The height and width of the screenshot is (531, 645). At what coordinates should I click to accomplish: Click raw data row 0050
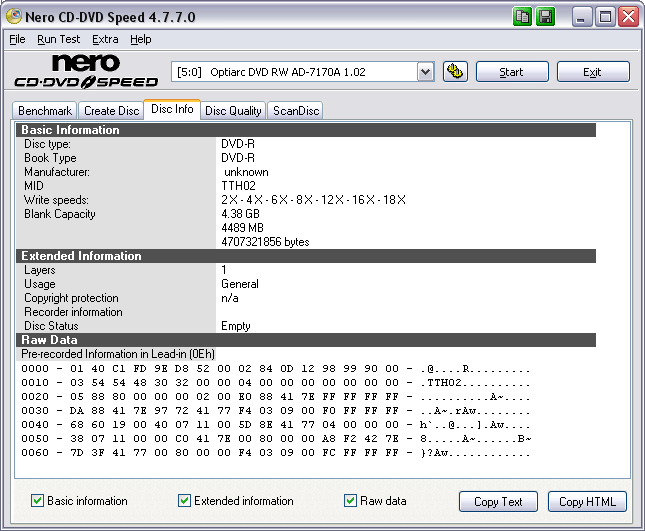point(276,438)
